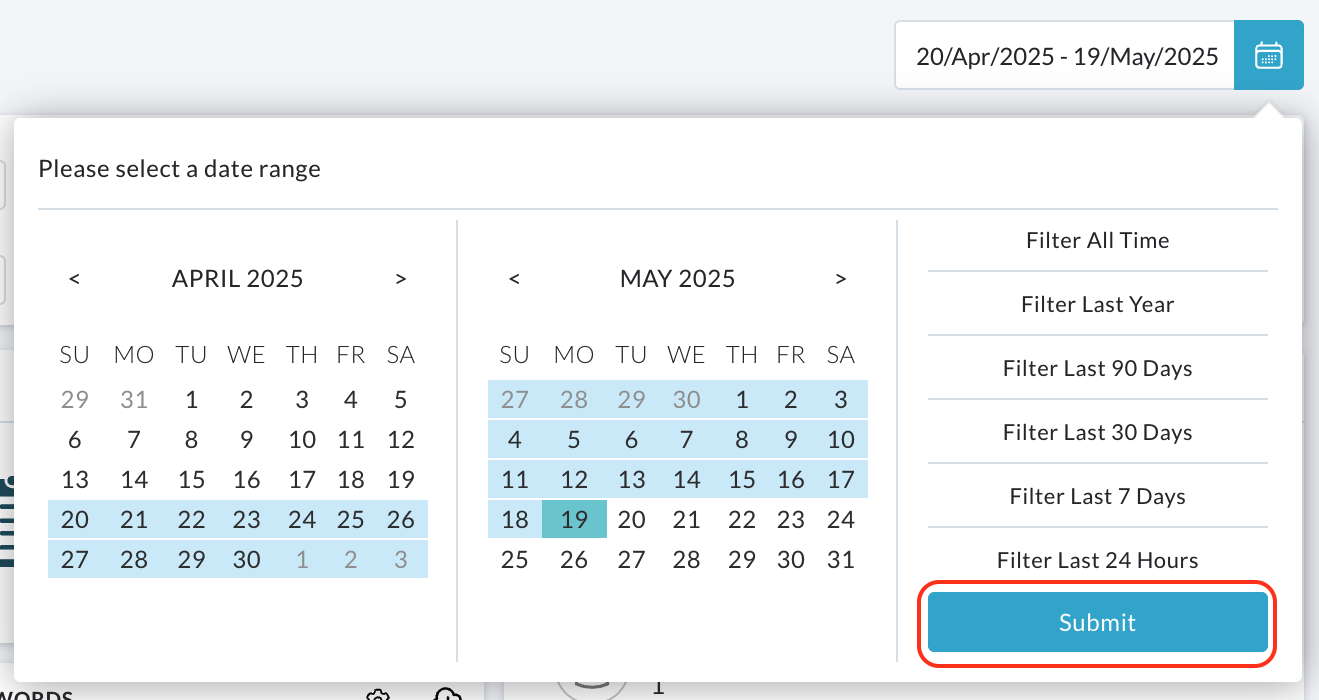
Task: Pick May 20 in the May calendar
Action: [x=631, y=519]
